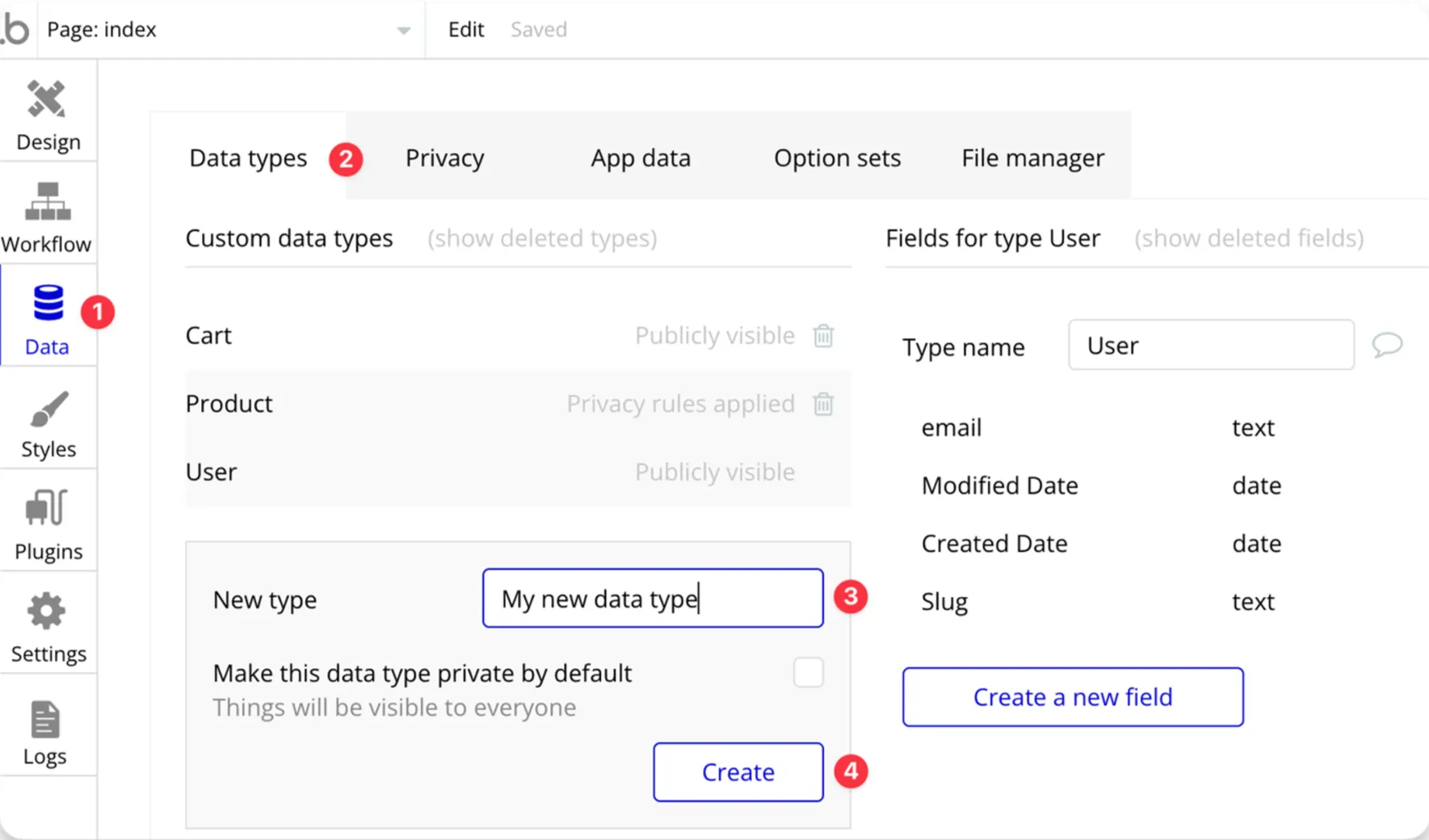Image resolution: width=1429 pixels, height=840 pixels.
Task: Expand the Page: index dropdown
Action: (403, 31)
